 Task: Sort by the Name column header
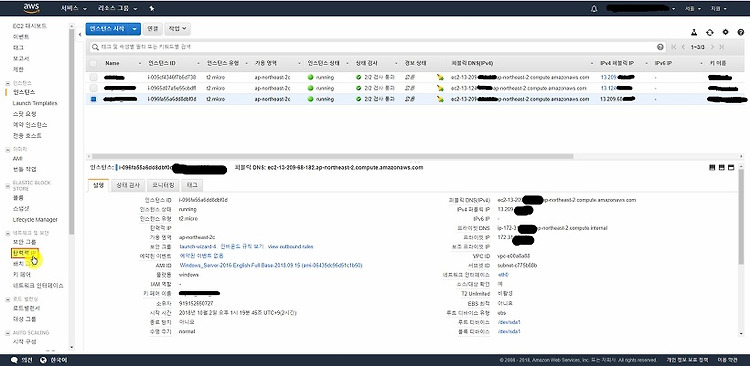[x=112, y=63]
